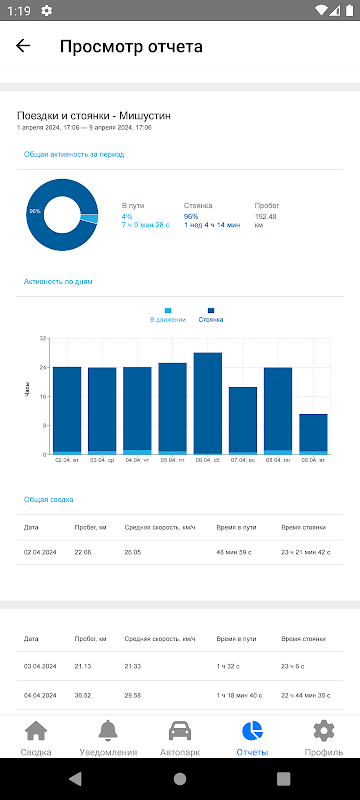Select the 02.04.2024 table row
The width and height of the screenshot is (360, 800).
click(x=180, y=553)
